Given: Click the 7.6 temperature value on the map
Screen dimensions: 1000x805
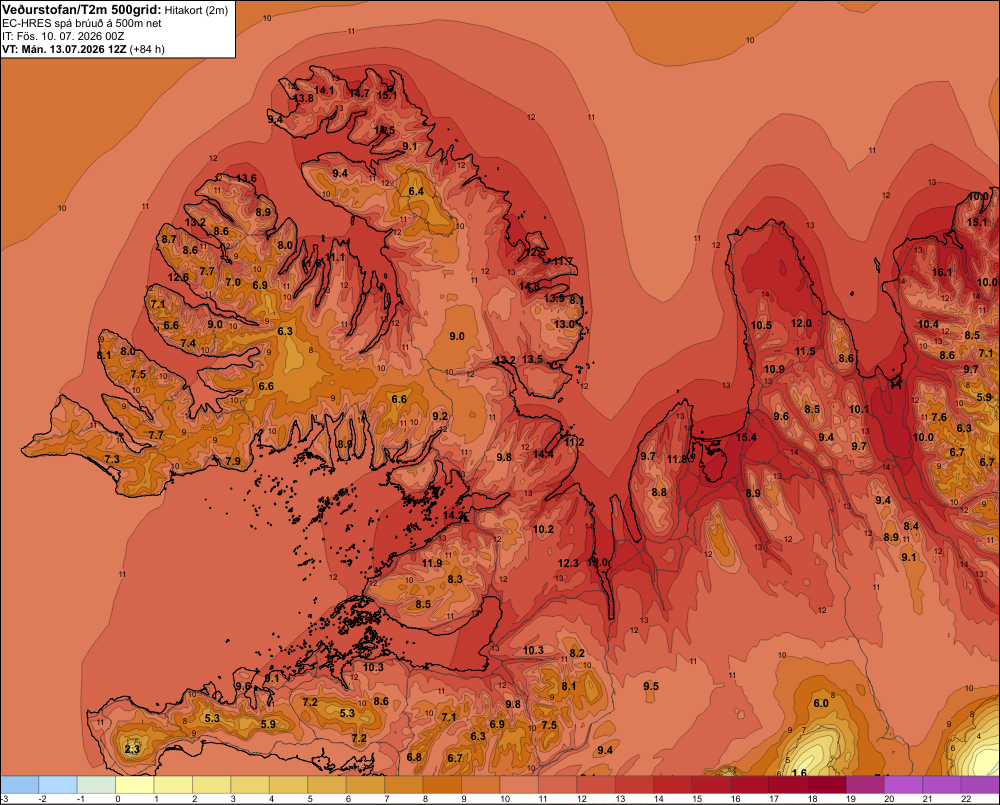Looking at the screenshot, I should click(x=939, y=417).
